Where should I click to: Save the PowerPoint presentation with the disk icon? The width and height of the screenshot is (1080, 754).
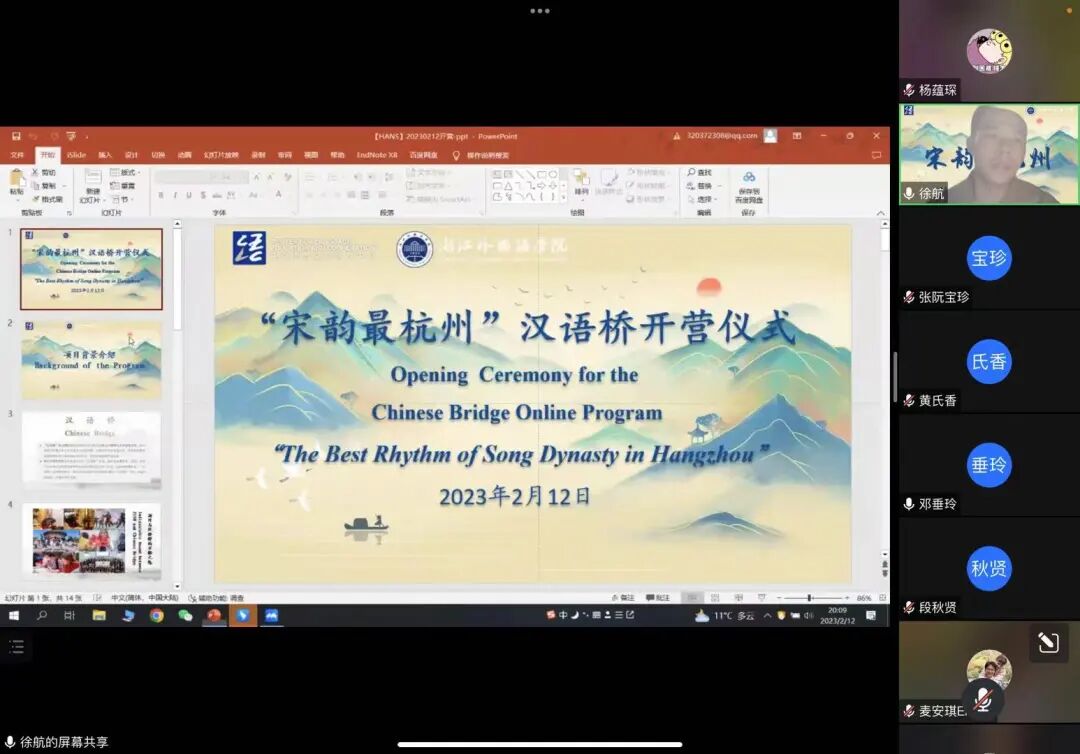[x=16, y=136]
